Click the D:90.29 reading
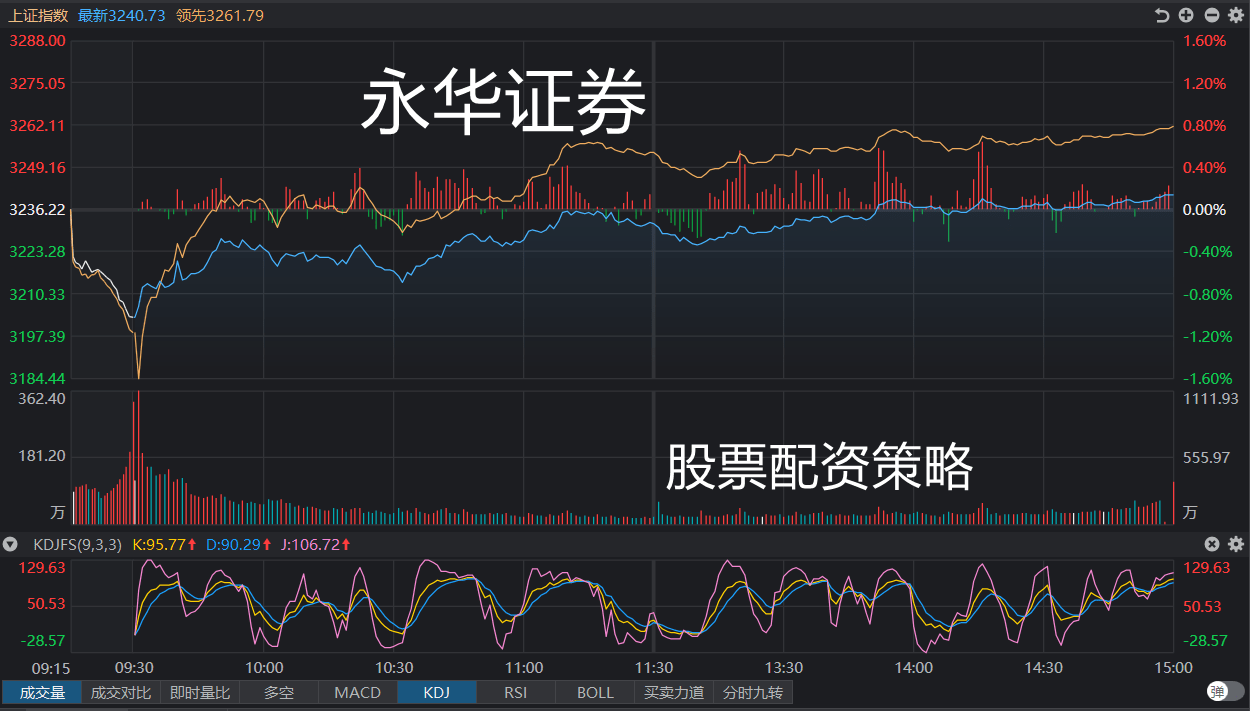The image size is (1250, 711). pos(239,545)
